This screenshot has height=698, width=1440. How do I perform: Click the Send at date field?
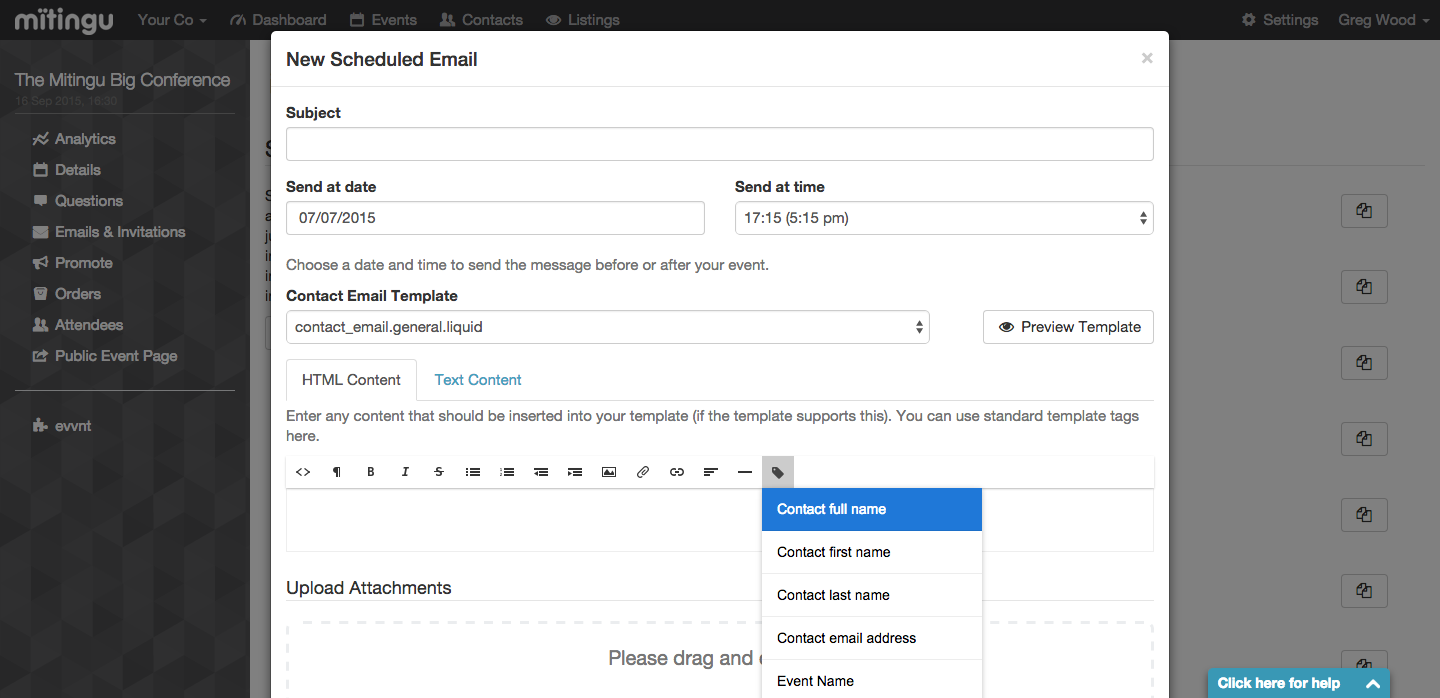[x=495, y=218]
